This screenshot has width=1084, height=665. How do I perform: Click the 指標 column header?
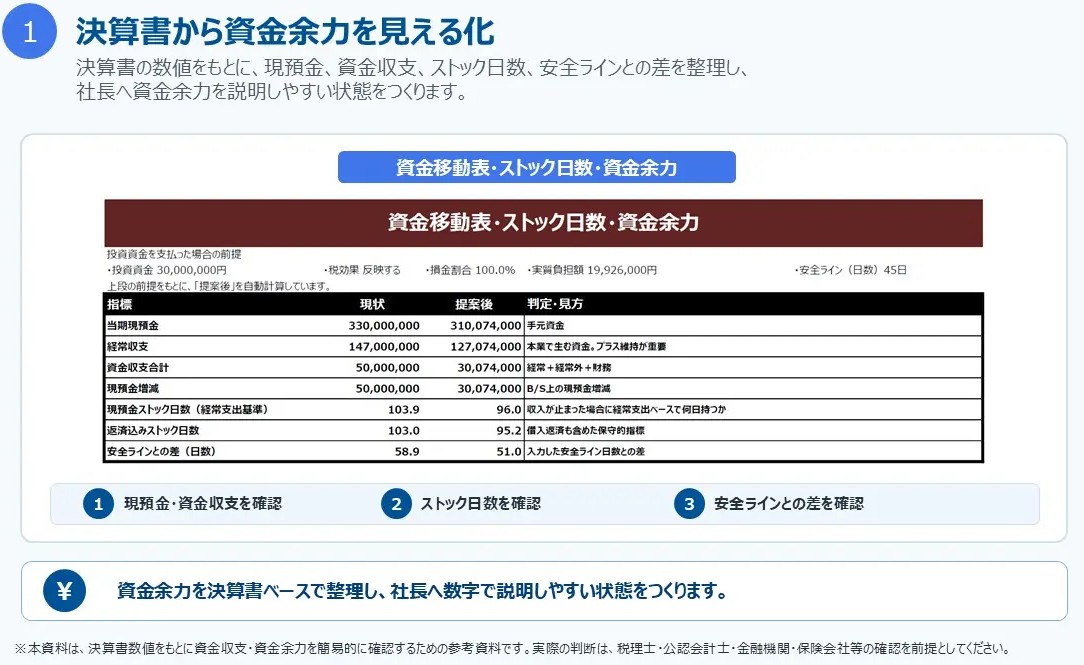(120, 304)
